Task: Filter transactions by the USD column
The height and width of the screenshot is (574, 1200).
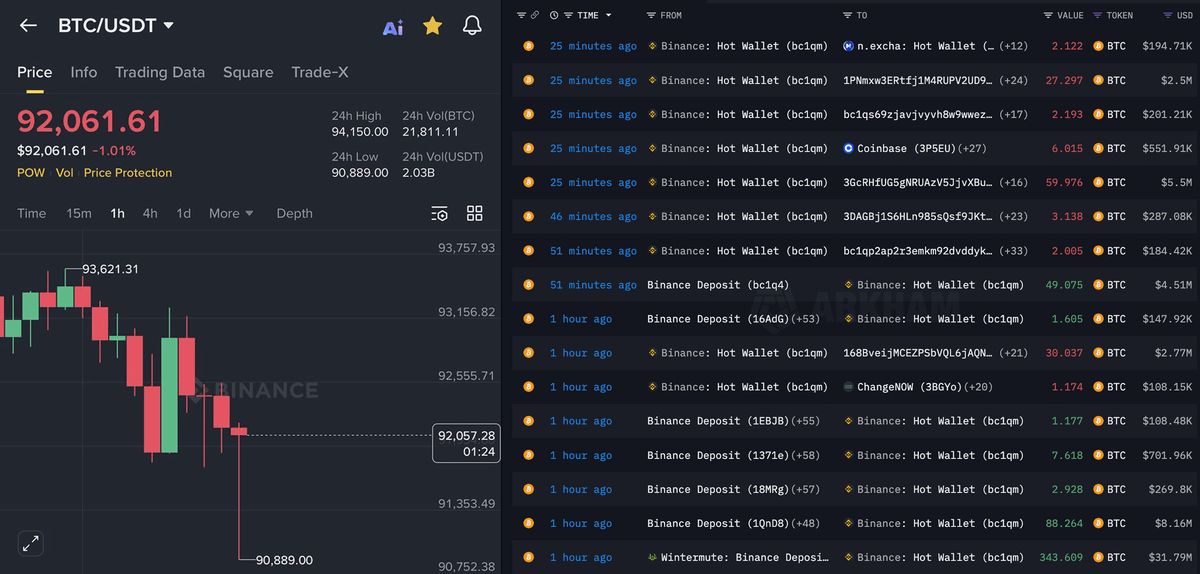Action: (x=1167, y=15)
